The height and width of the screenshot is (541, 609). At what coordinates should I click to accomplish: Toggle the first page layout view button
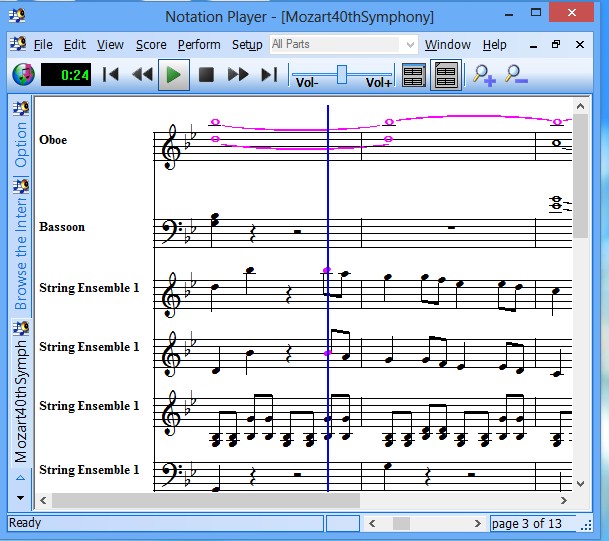pyautogui.click(x=413, y=75)
